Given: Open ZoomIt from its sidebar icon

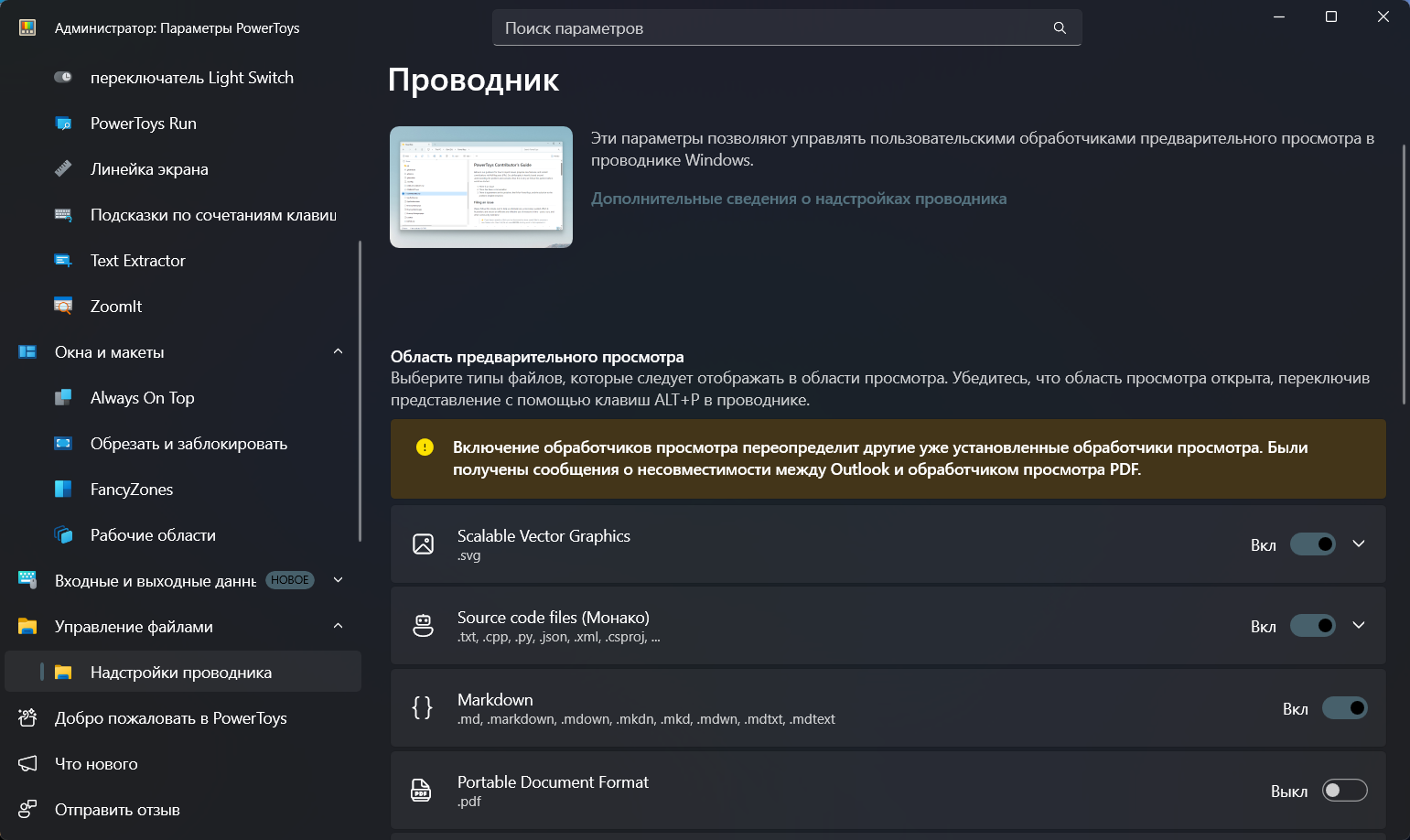Looking at the screenshot, I should tap(63, 307).
